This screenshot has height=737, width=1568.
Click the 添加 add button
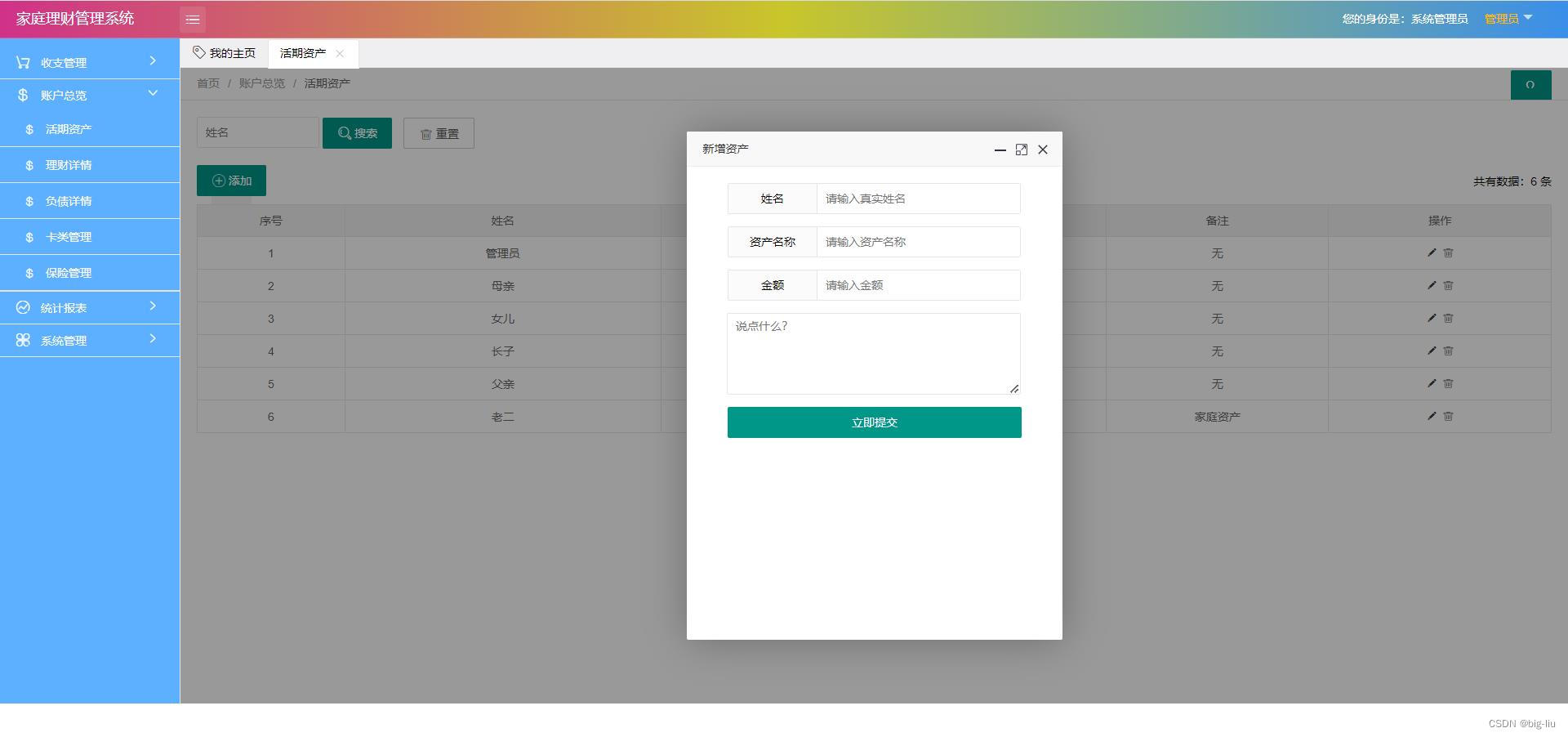click(x=231, y=181)
